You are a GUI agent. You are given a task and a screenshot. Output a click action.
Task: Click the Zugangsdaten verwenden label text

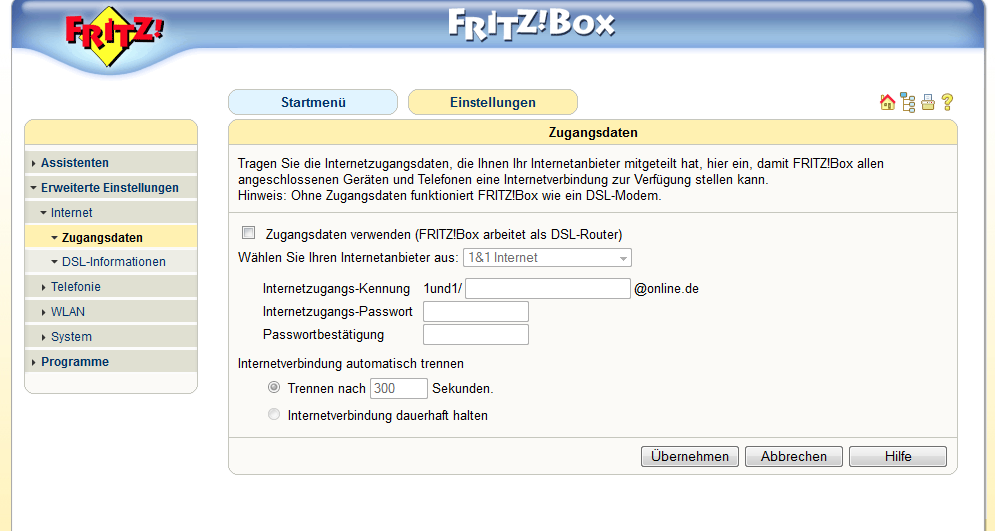444,235
